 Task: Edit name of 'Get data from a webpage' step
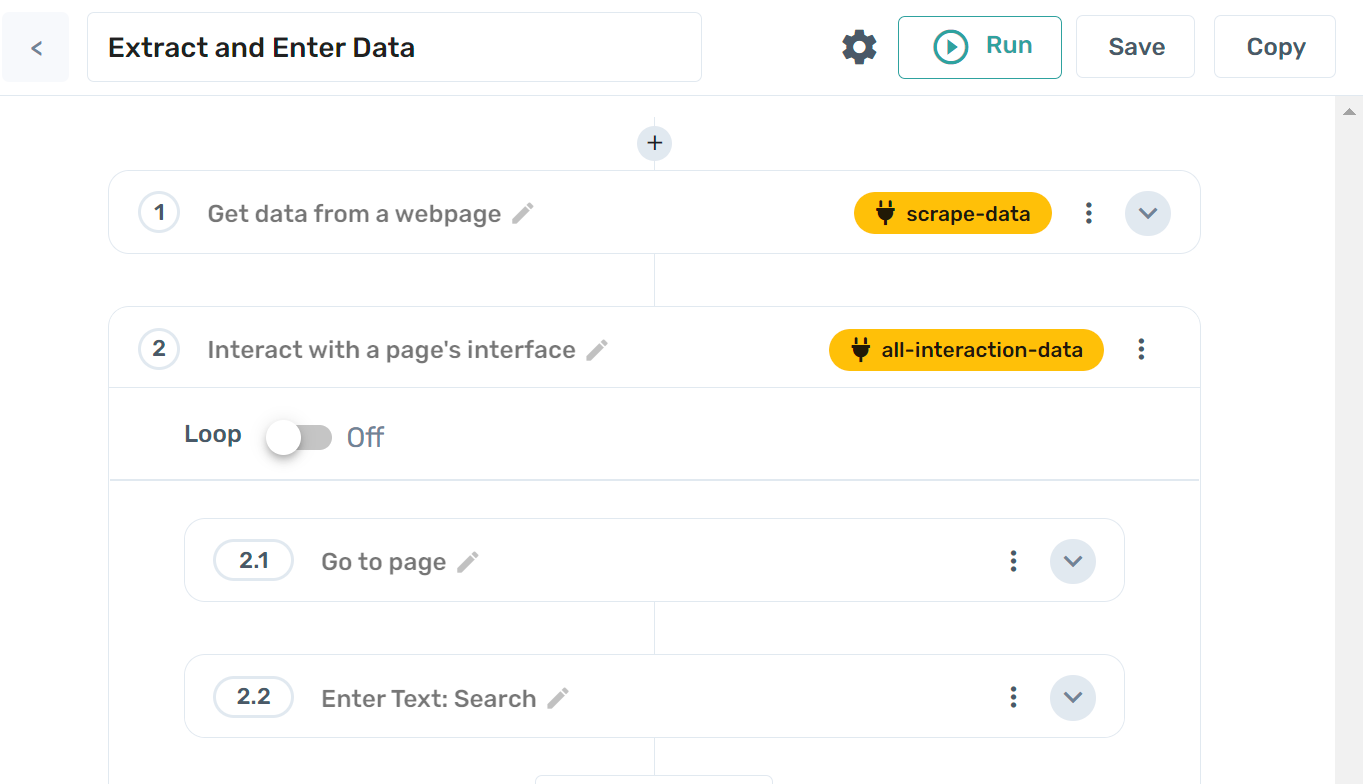point(523,213)
